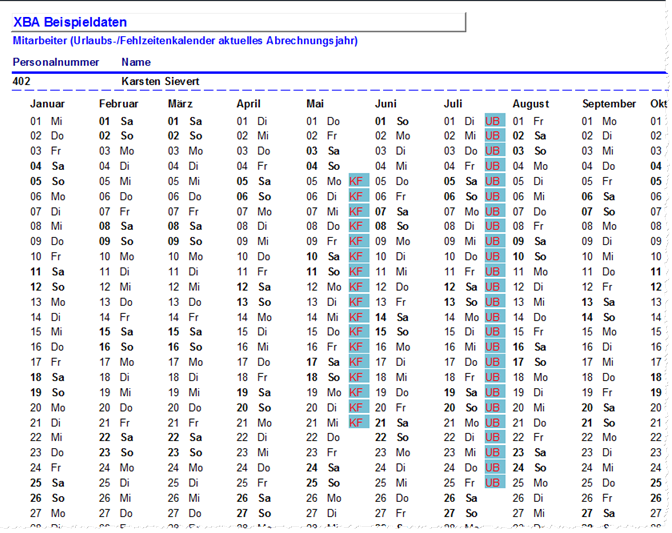Select Mai 01 Do entry
Screen dimensions: 672x533
pyautogui.click(x=323, y=121)
